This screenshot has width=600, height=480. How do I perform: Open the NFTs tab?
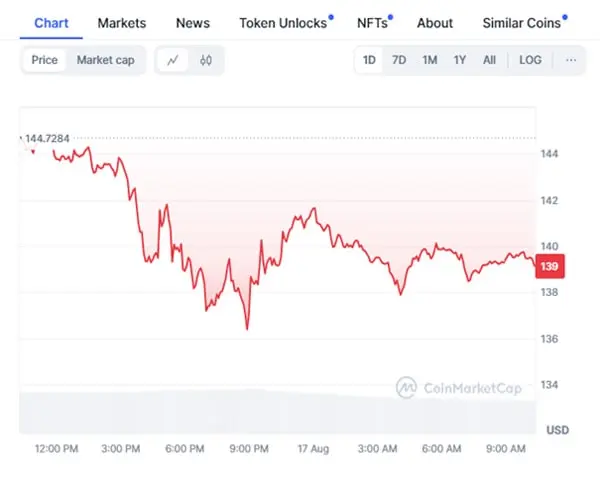[374, 23]
